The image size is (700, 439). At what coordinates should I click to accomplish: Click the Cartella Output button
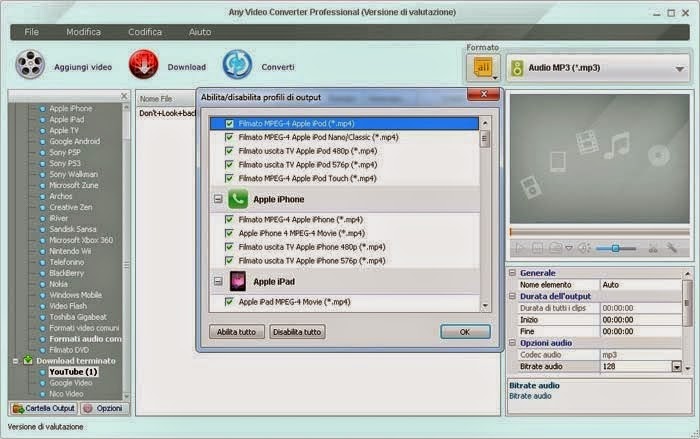(44, 408)
